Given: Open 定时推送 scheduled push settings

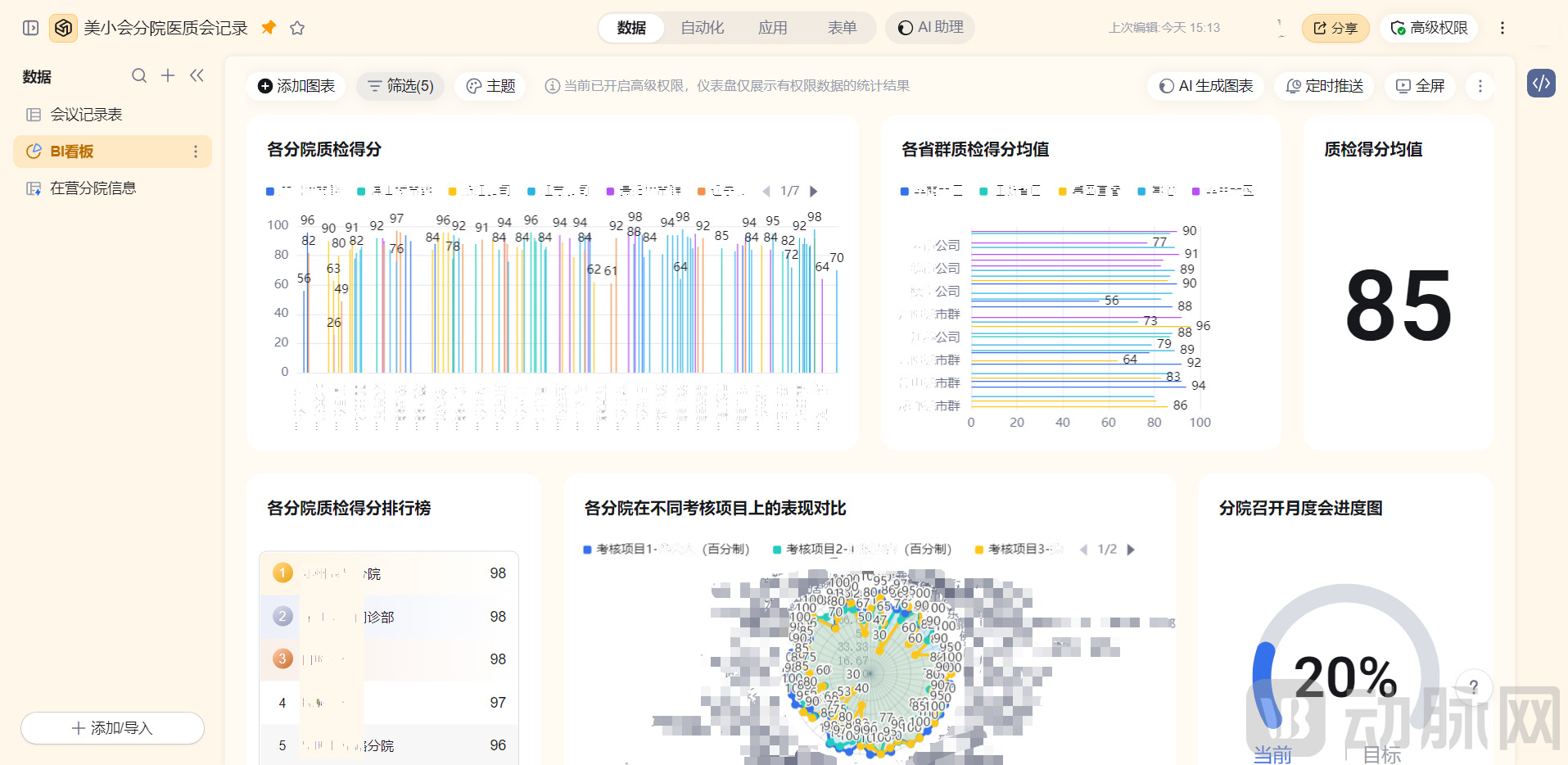Looking at the screenshot, I should (x=1323, y=85).
